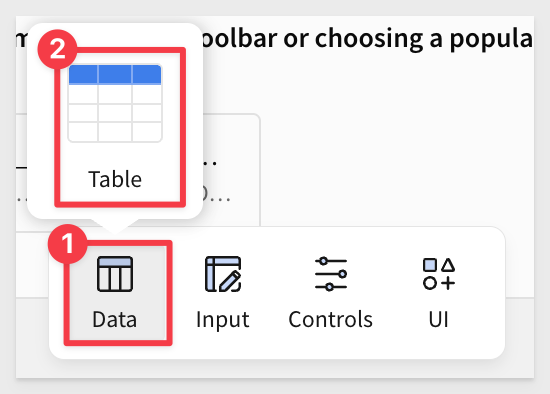The image size is (550, 394).
Task: Click the Table grid icon
Action: [x=115, y=103]
